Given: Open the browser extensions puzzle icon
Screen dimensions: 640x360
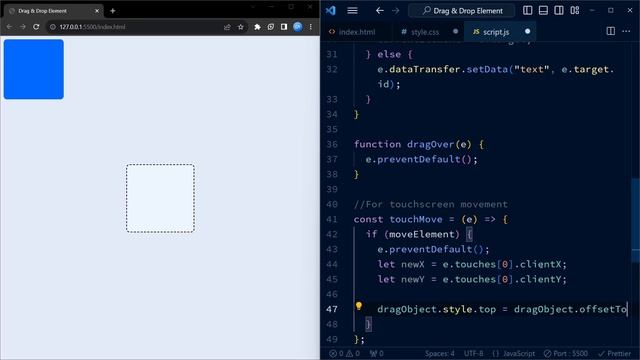Looking at the screenshot, I should pos(257,27).
